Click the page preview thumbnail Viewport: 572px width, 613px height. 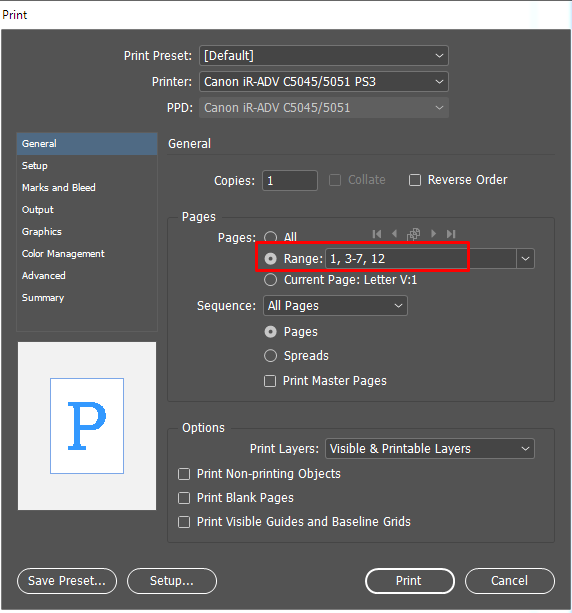[x=87, y=426]
